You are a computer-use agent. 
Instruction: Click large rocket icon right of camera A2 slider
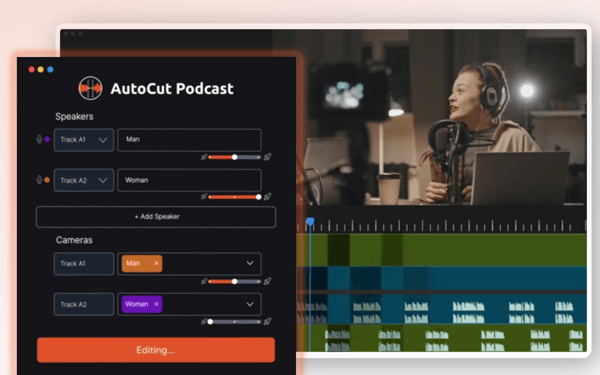[267, 321]
